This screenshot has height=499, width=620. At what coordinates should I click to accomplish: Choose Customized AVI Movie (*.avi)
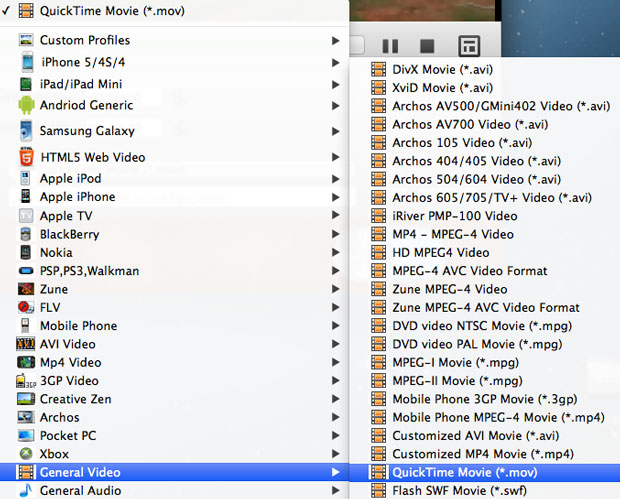point(485,436)
